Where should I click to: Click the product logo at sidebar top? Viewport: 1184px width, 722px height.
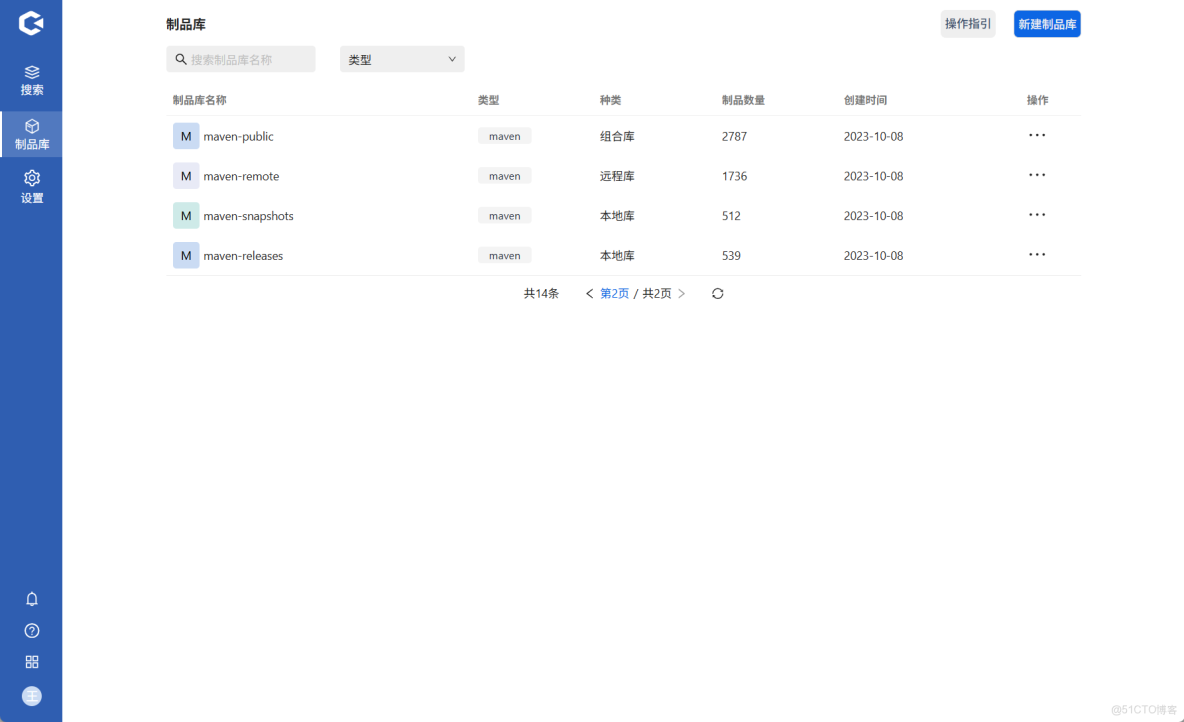click(x=31, y=22)
